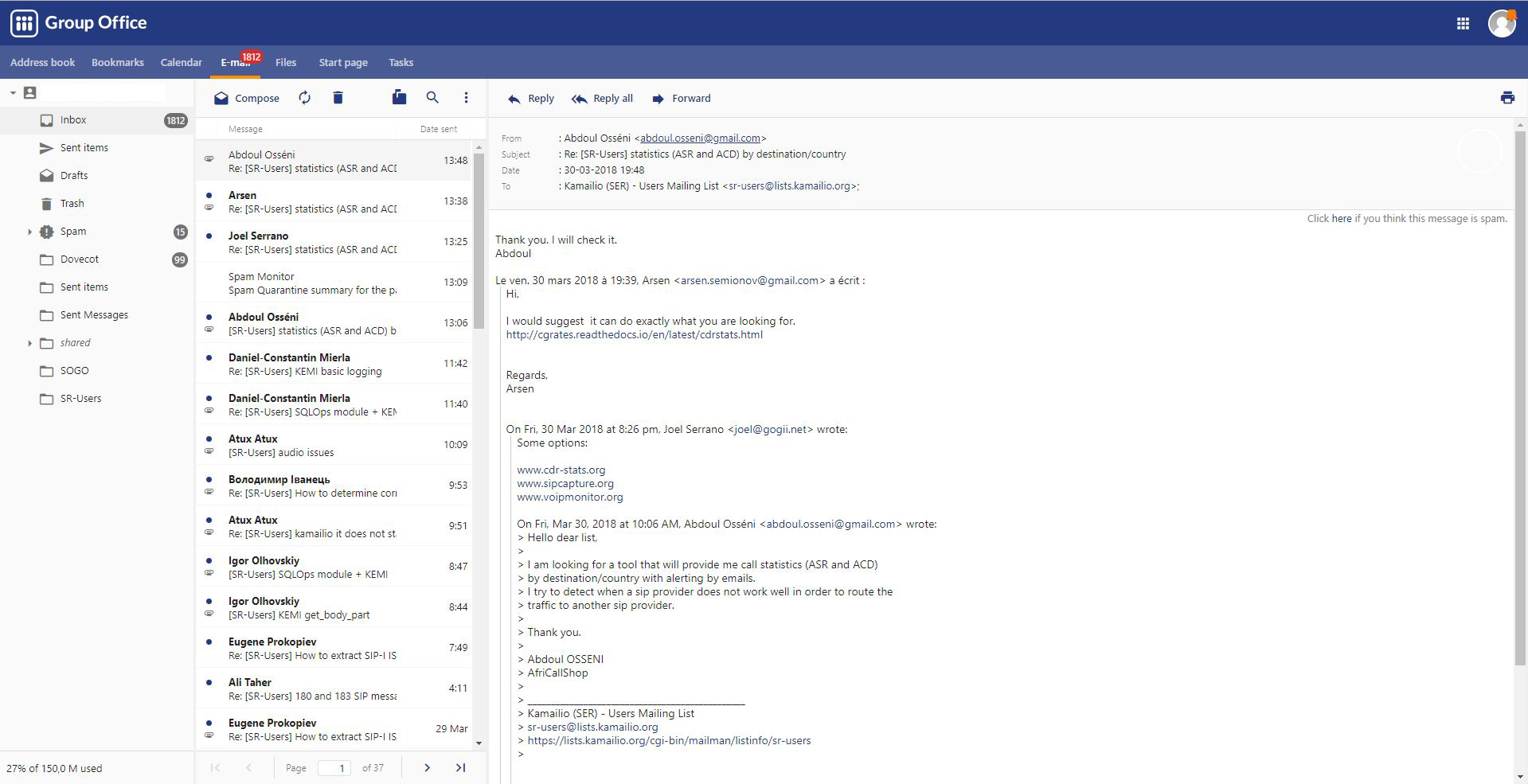
Task: Click the move-to-folder icon in mail toolbar
Action: 399,97
